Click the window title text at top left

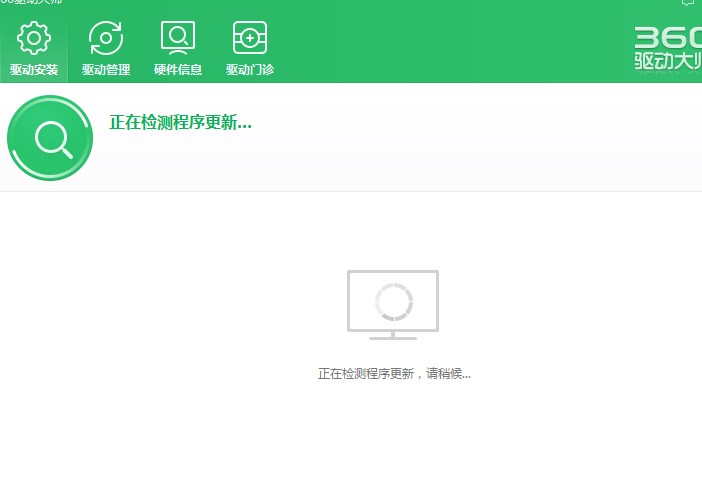(x=30, y=3)
